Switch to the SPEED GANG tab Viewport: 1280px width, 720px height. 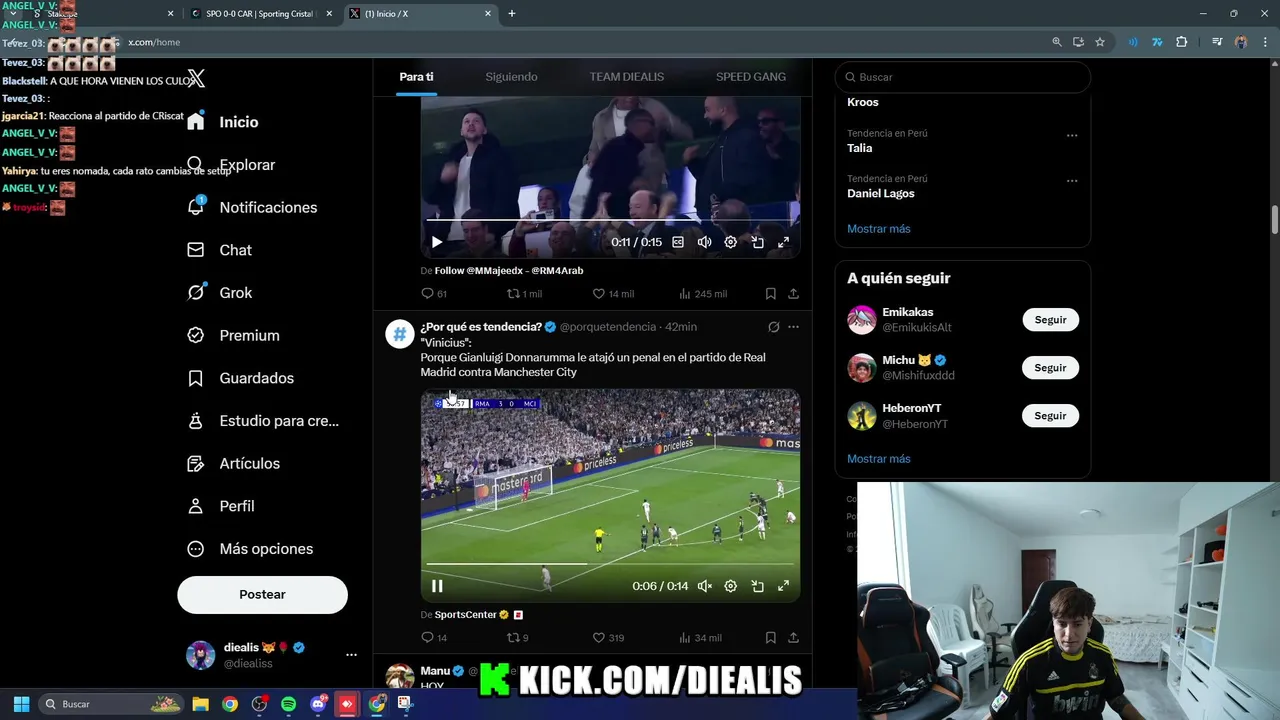point(751,77)
